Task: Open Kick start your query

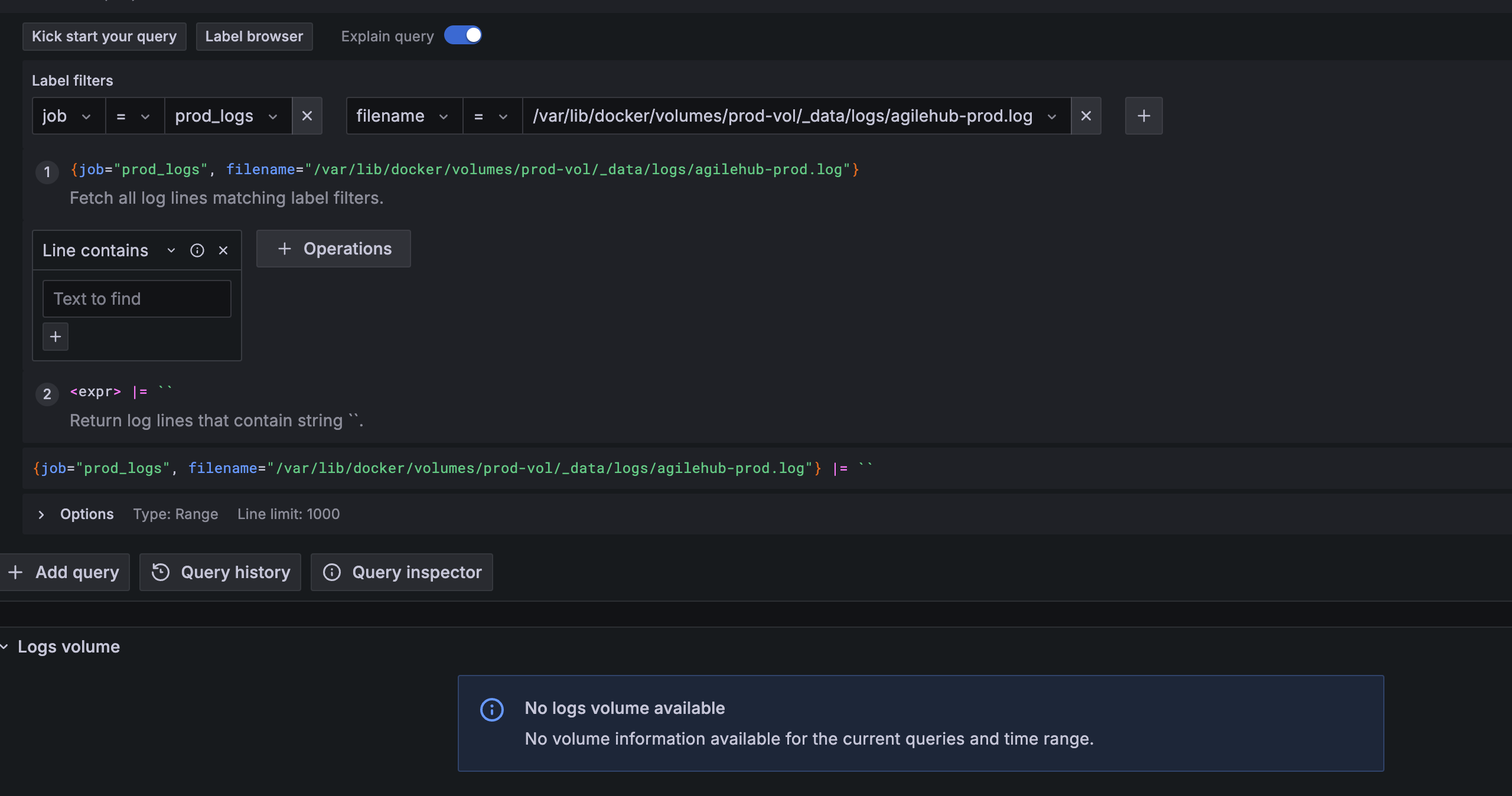Action: point(104,37)
